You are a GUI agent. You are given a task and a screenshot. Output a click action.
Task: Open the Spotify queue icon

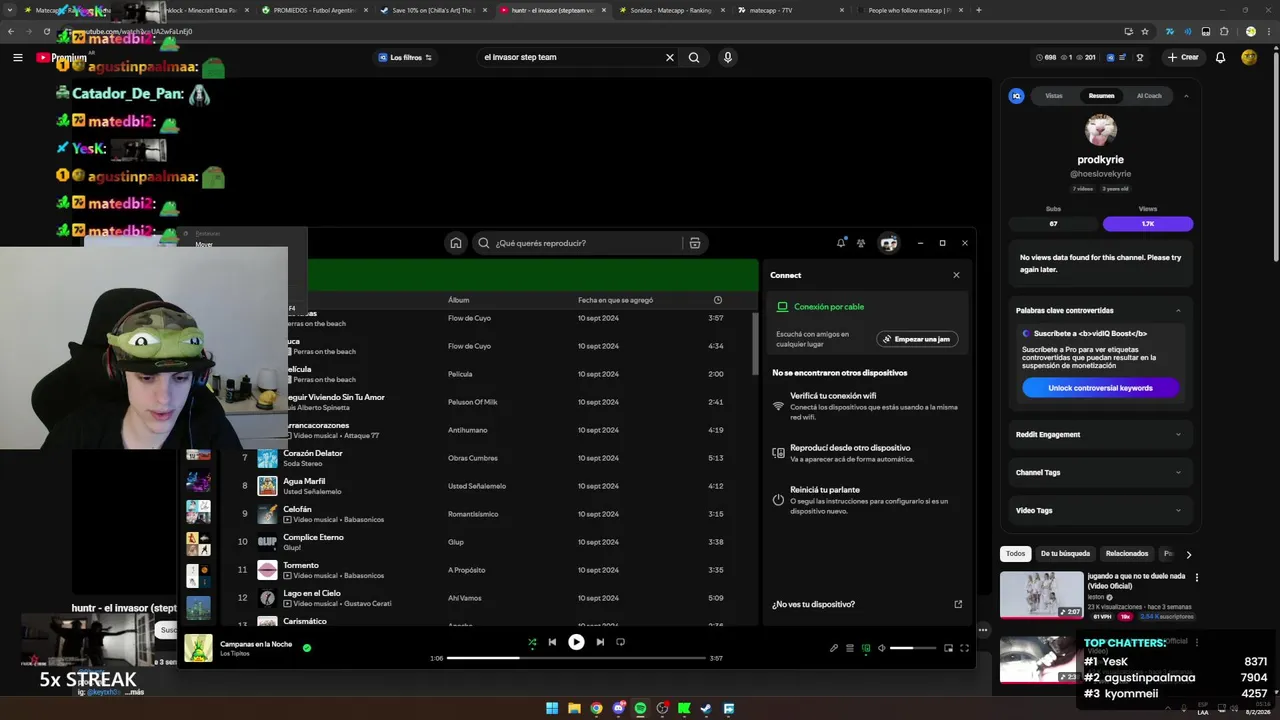tap(850, 648)
